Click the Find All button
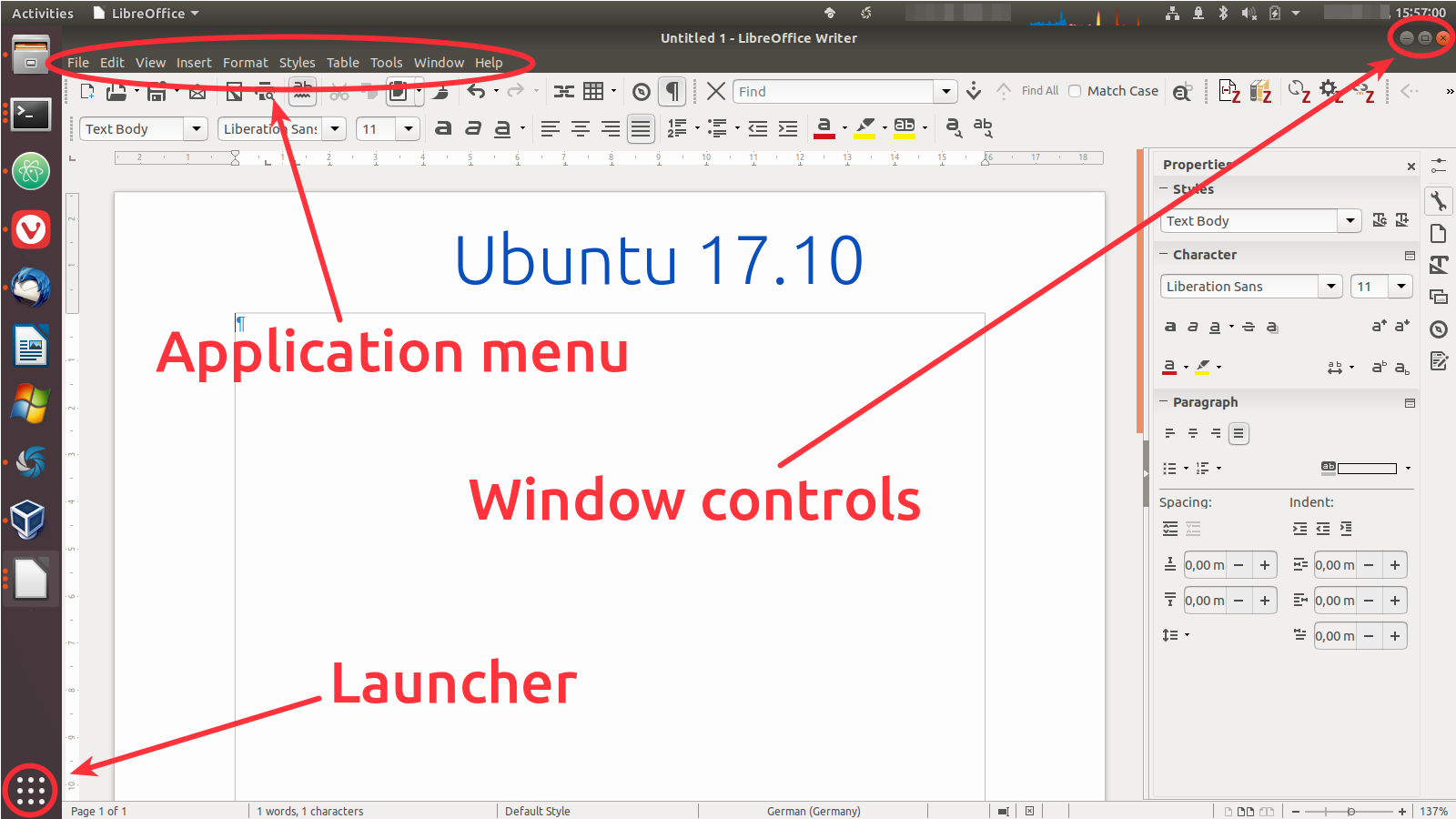The height and width of the screenshot is (819, 1456). pos(1039,91)
